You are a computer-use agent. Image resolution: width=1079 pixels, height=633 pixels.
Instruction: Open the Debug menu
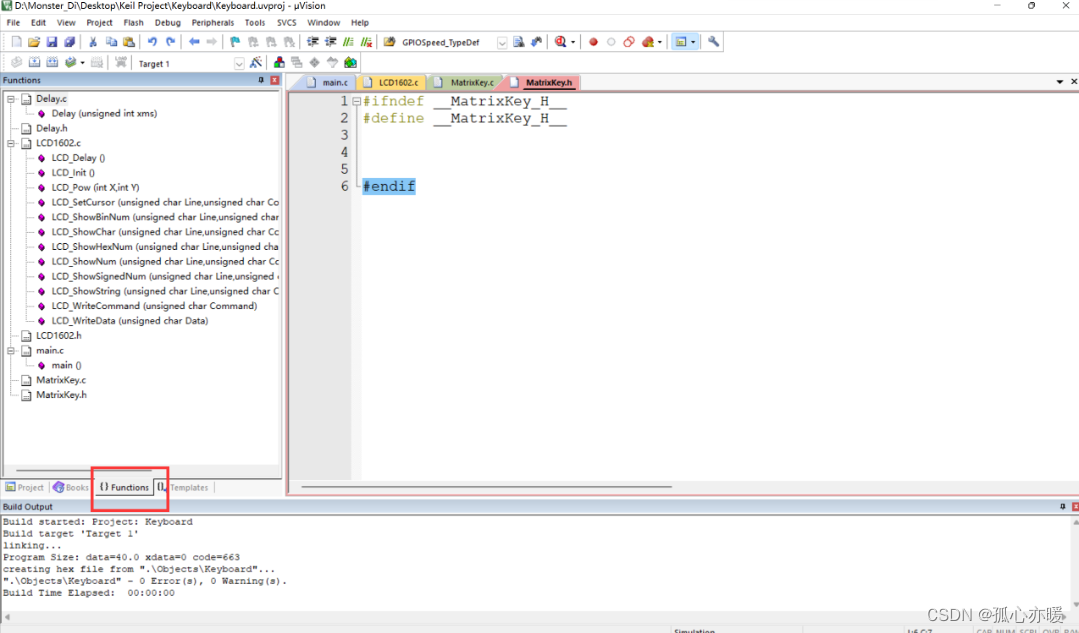[x=167, y=23]
